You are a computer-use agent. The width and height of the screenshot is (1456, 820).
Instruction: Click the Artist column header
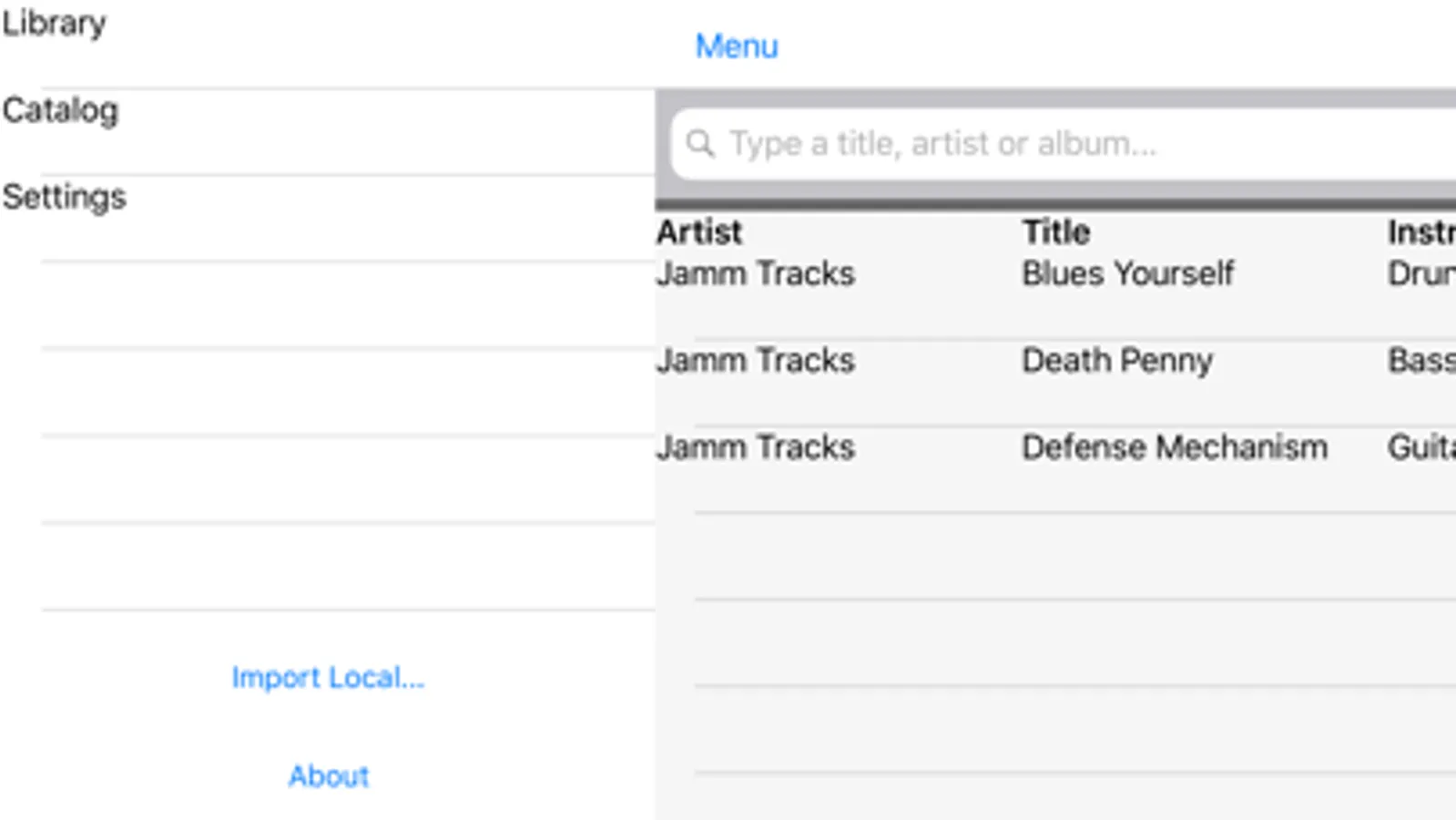[x=699, y=232]
